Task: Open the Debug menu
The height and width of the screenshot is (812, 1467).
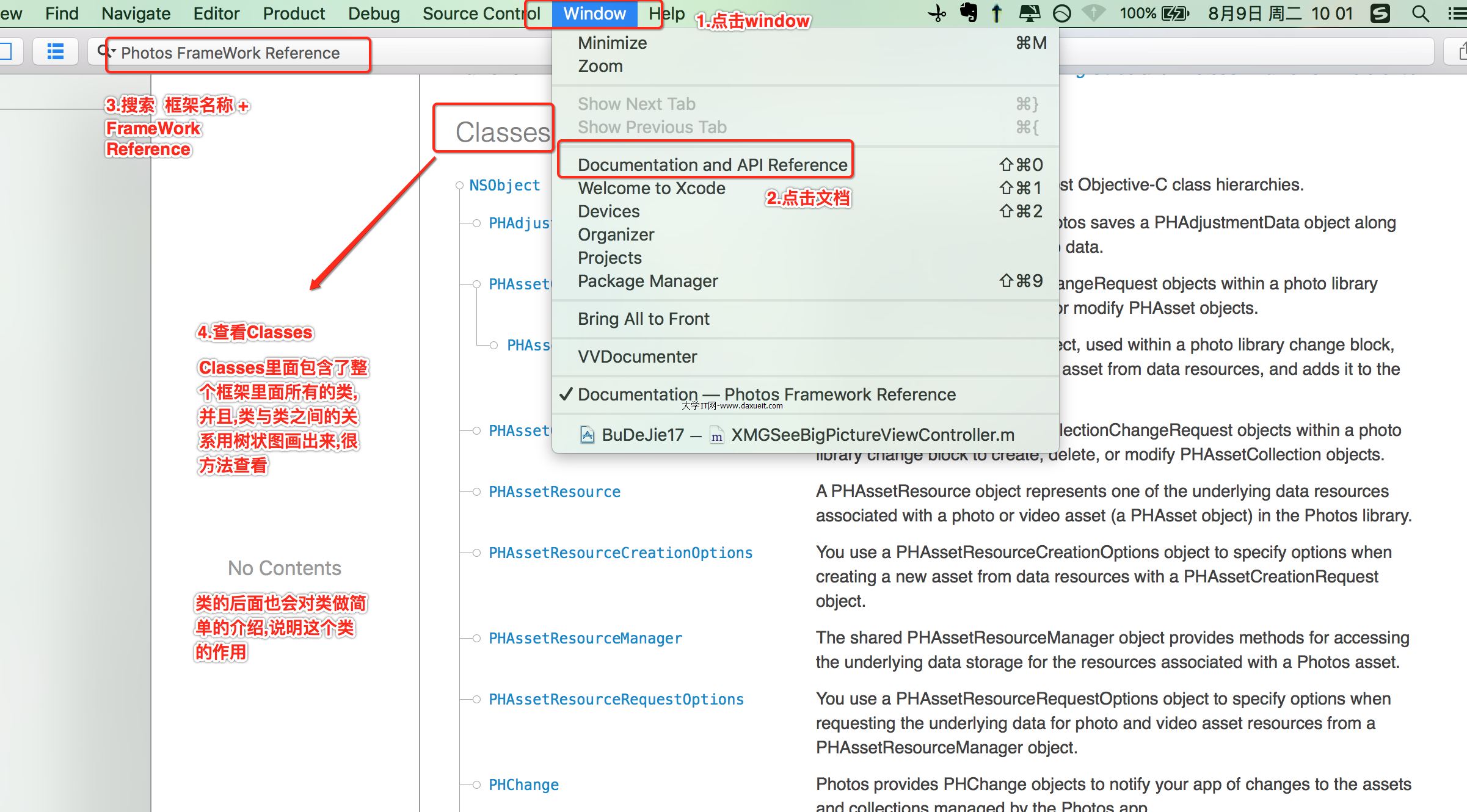Action: coord(374,13)
